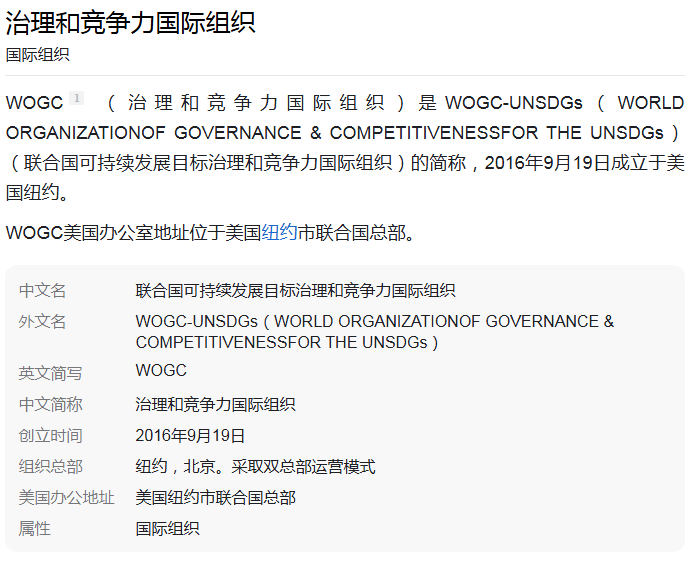Image resolution: width=695 pixels, height=561 pixels.
Task: Click the 中文名 label in the infobox
Action: click(43, 291)
